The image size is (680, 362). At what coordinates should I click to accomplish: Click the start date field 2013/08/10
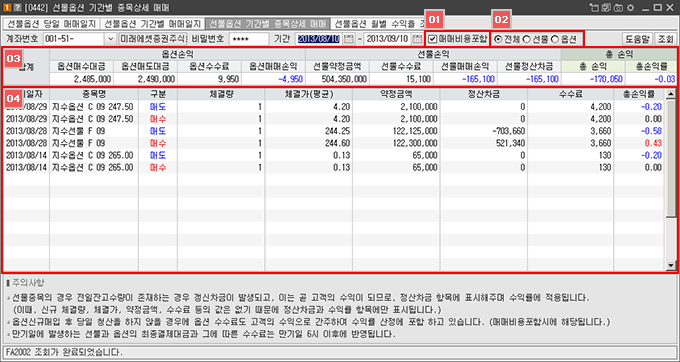tap(319, 39)
